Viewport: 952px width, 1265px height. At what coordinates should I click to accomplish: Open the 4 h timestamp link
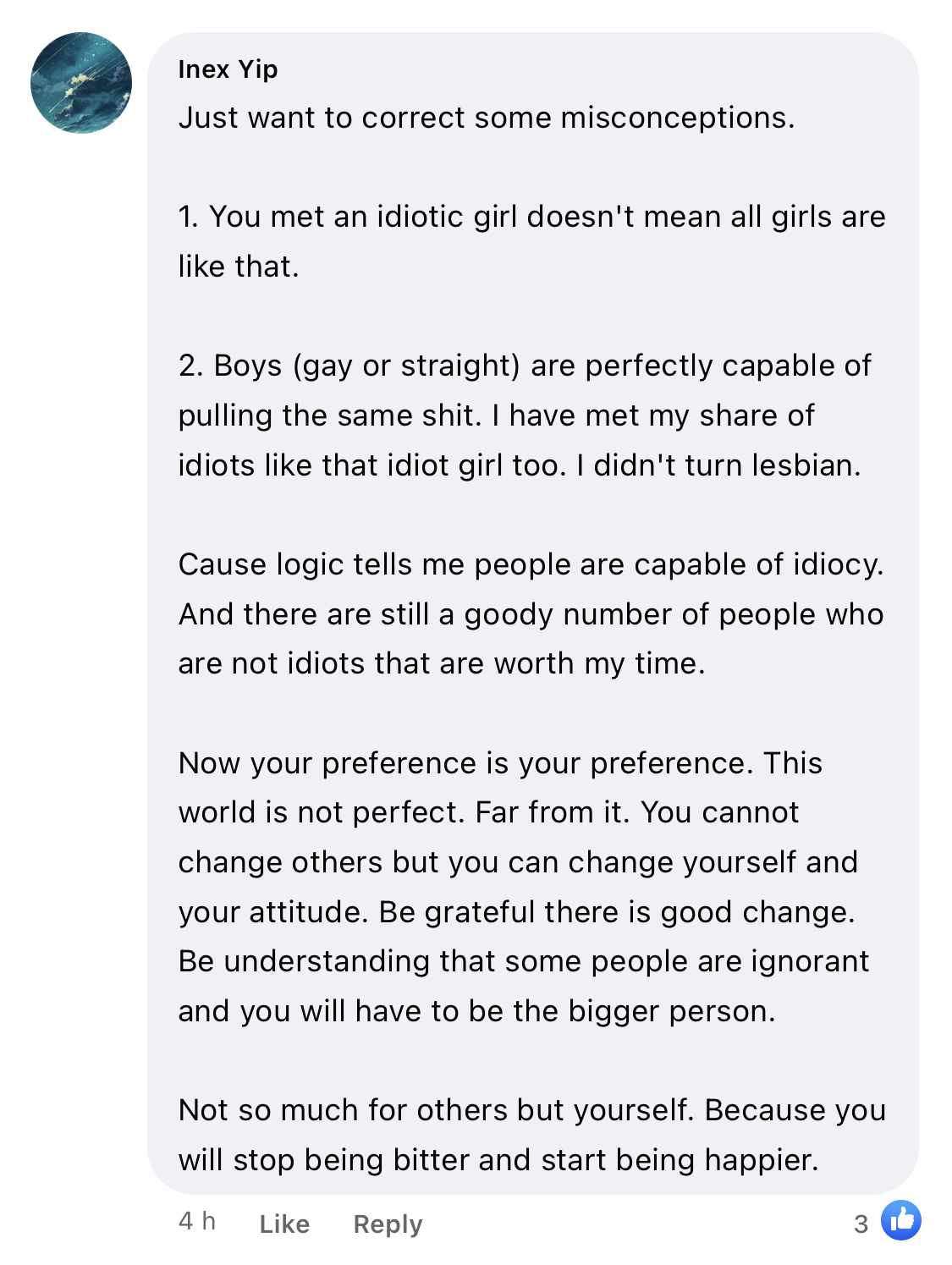197,1221
